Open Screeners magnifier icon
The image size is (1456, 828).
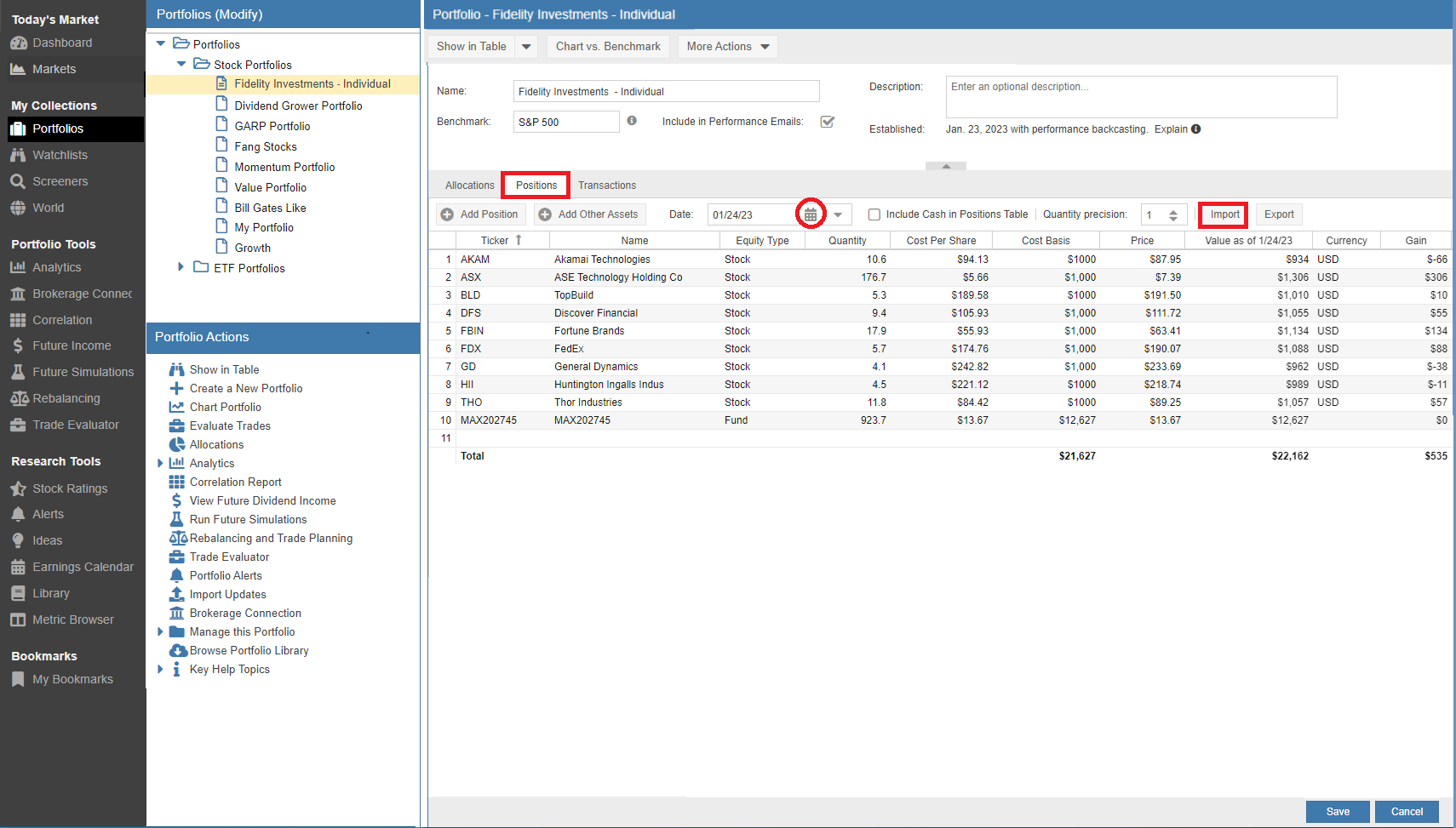pos(18,182)
